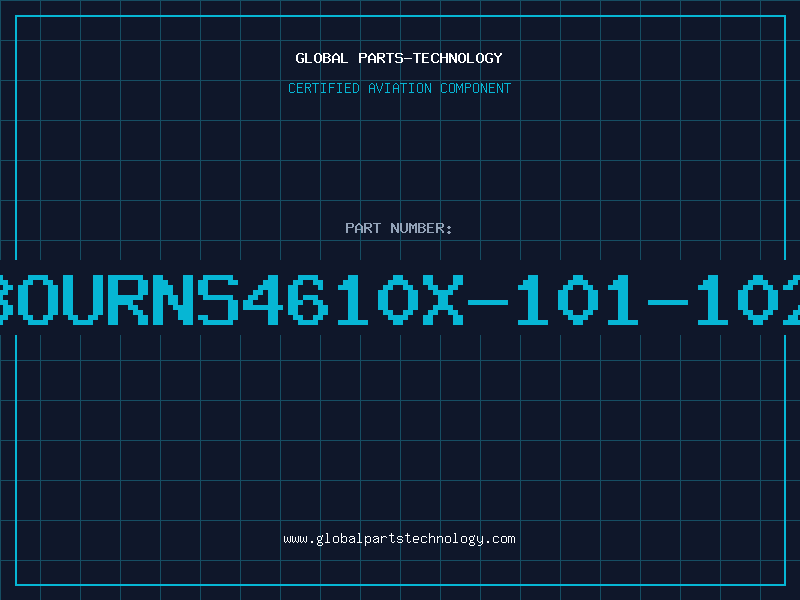Click the GLOBAL PARTS-TECHNOLOGY heading

click(x=399, y=58)
